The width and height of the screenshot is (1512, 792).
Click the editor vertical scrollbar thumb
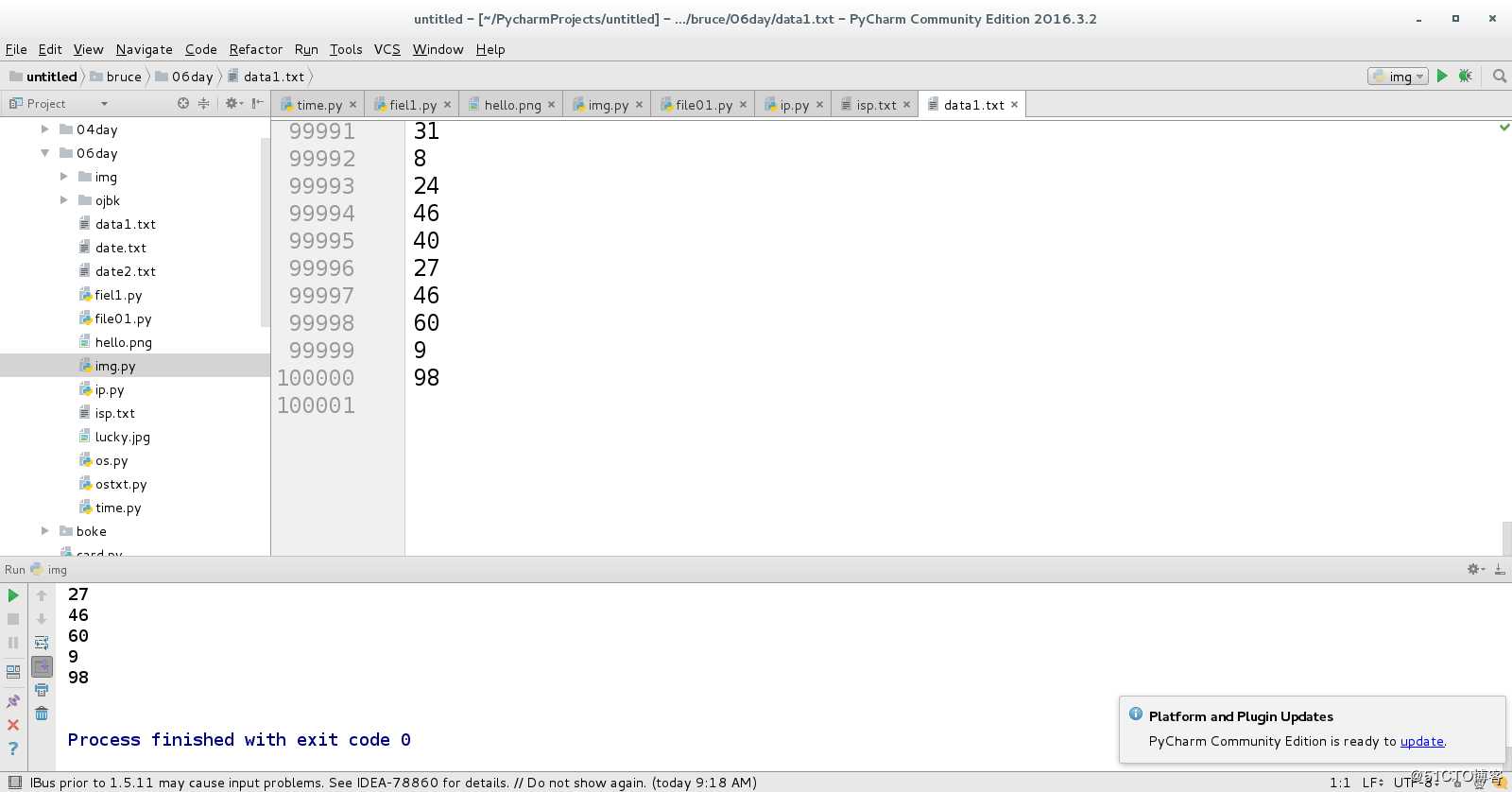(x=1506, y=538)
